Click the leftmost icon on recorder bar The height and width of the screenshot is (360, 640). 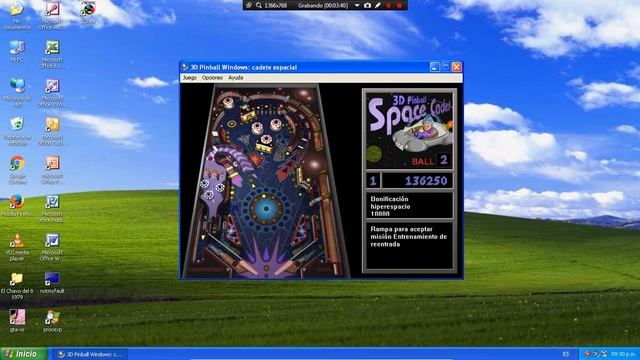(249, 5)
